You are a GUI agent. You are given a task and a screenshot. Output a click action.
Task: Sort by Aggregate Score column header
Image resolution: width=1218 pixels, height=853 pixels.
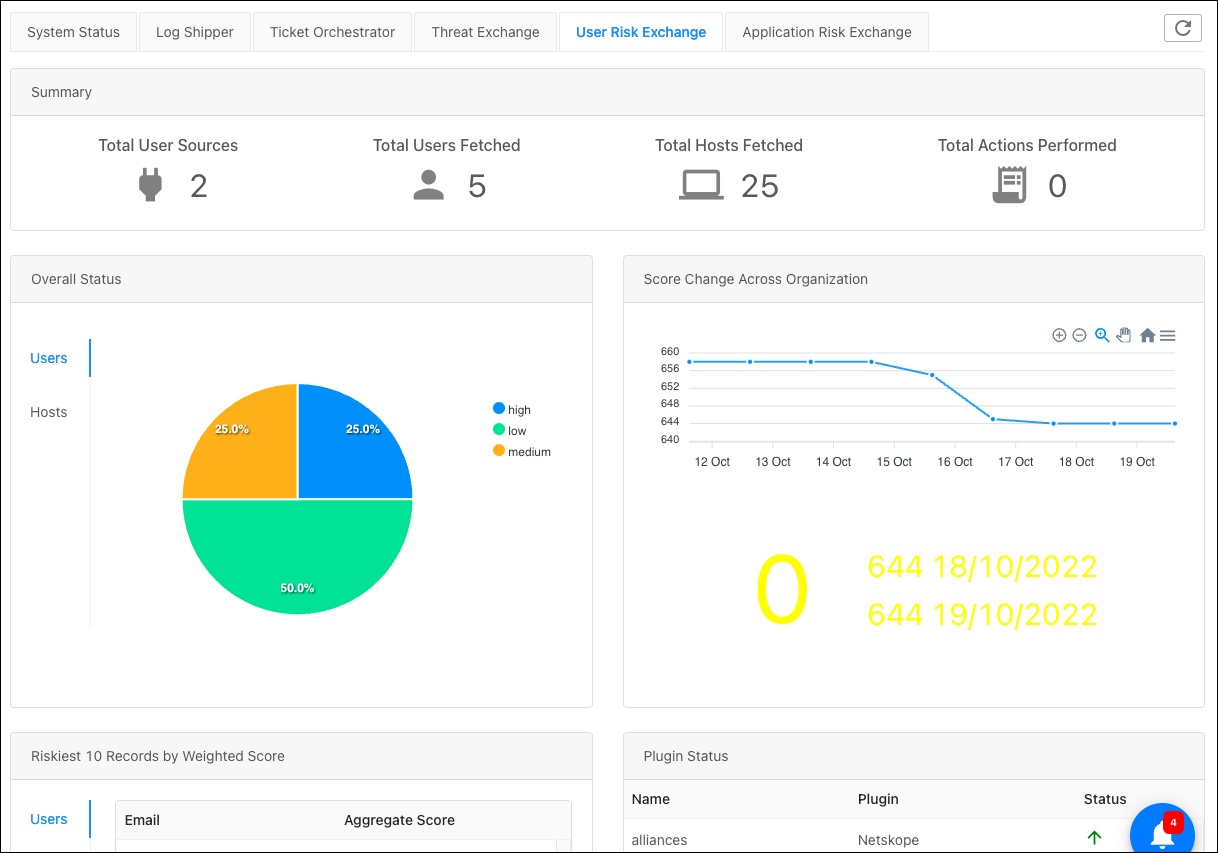click(x=399, y=820)
